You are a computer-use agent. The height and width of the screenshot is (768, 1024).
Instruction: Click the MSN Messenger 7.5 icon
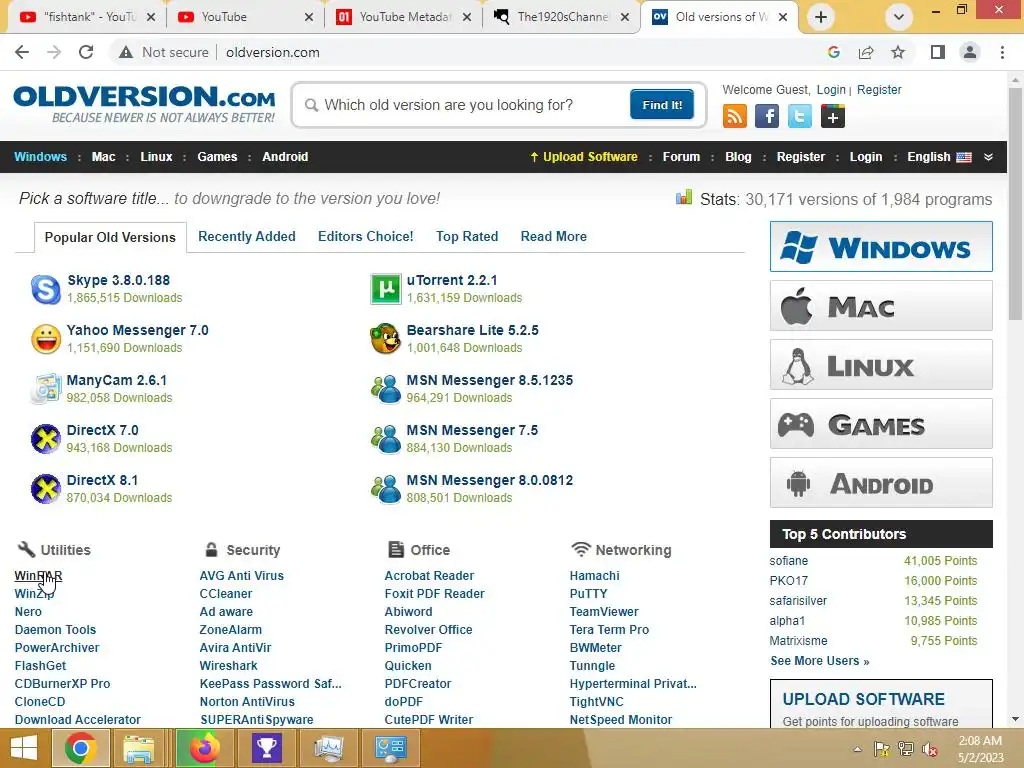pos(386,439)
